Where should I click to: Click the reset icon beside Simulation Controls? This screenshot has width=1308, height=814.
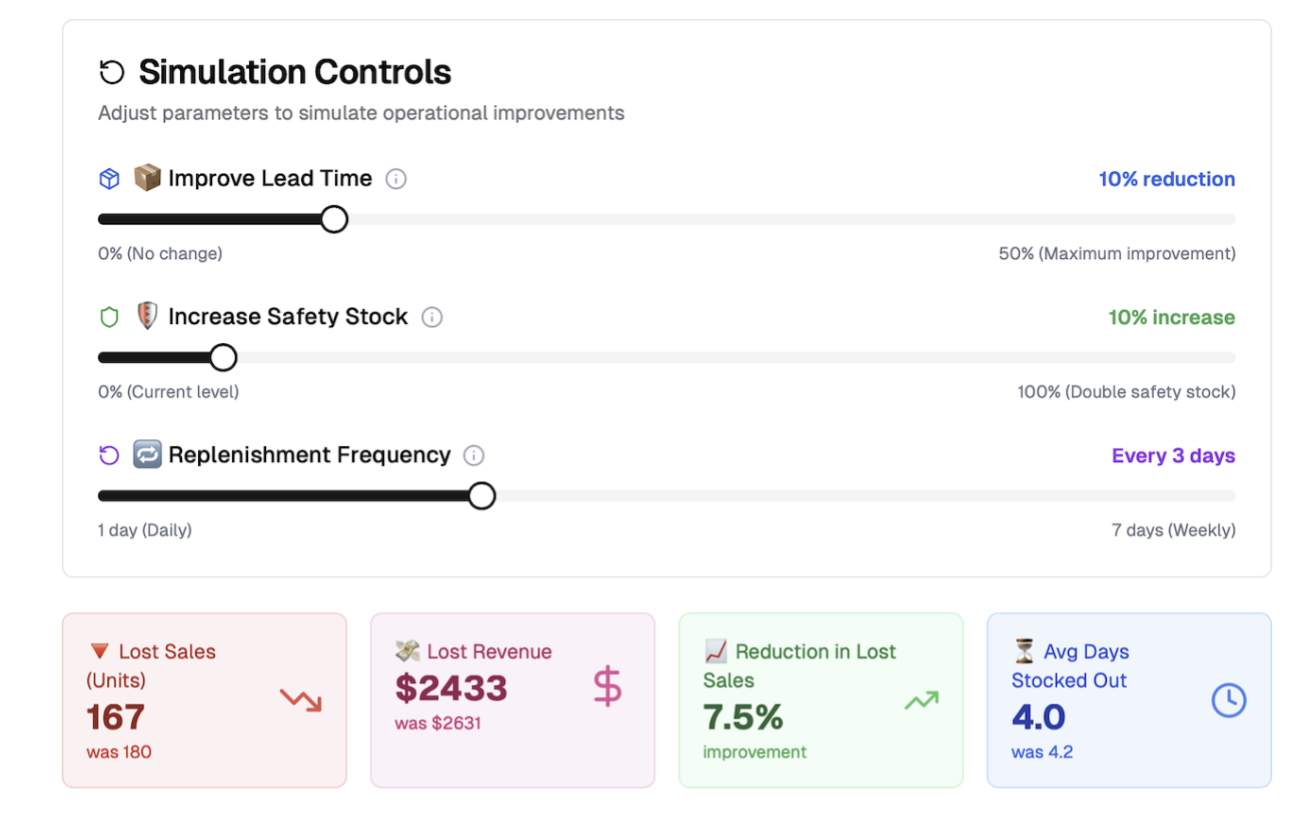[x=111, y=72]
